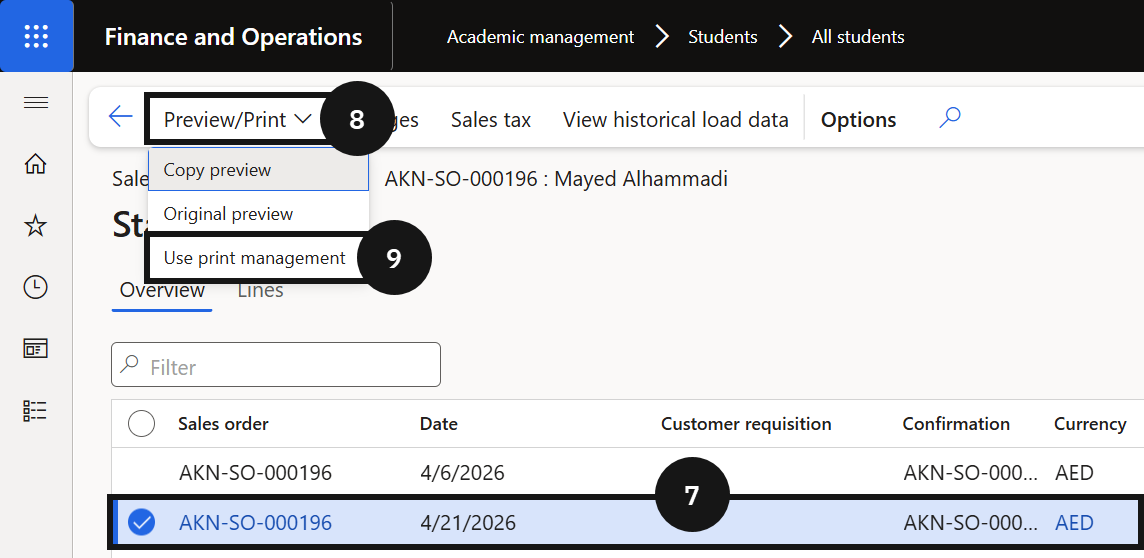Click the All students breadcrumb
This screenshot has height=558, width=1144.
[858, 36]
